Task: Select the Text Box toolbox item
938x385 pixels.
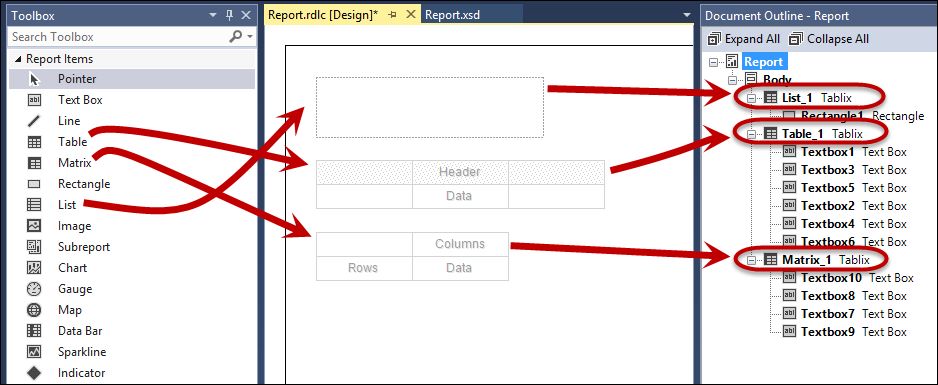Action: click(131, 100)
